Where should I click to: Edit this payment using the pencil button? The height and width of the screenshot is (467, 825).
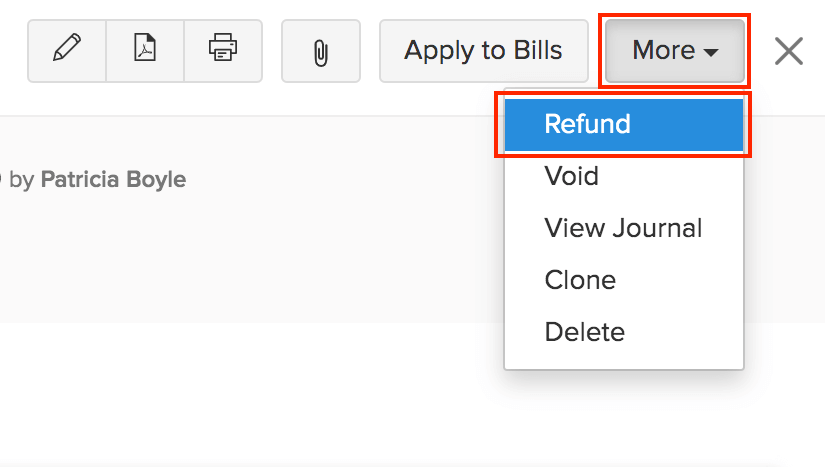[x=67, y=49]
